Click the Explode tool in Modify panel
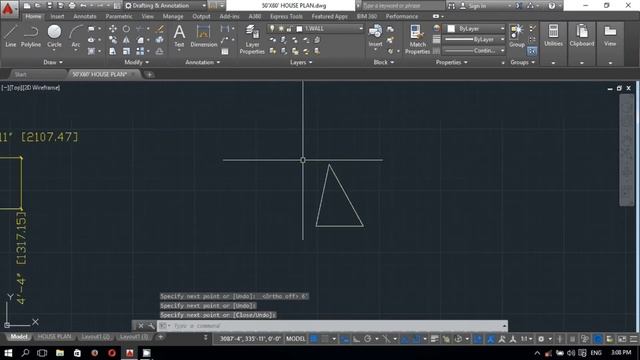Screen dimensions: 640x360 (x=160, y=40)
